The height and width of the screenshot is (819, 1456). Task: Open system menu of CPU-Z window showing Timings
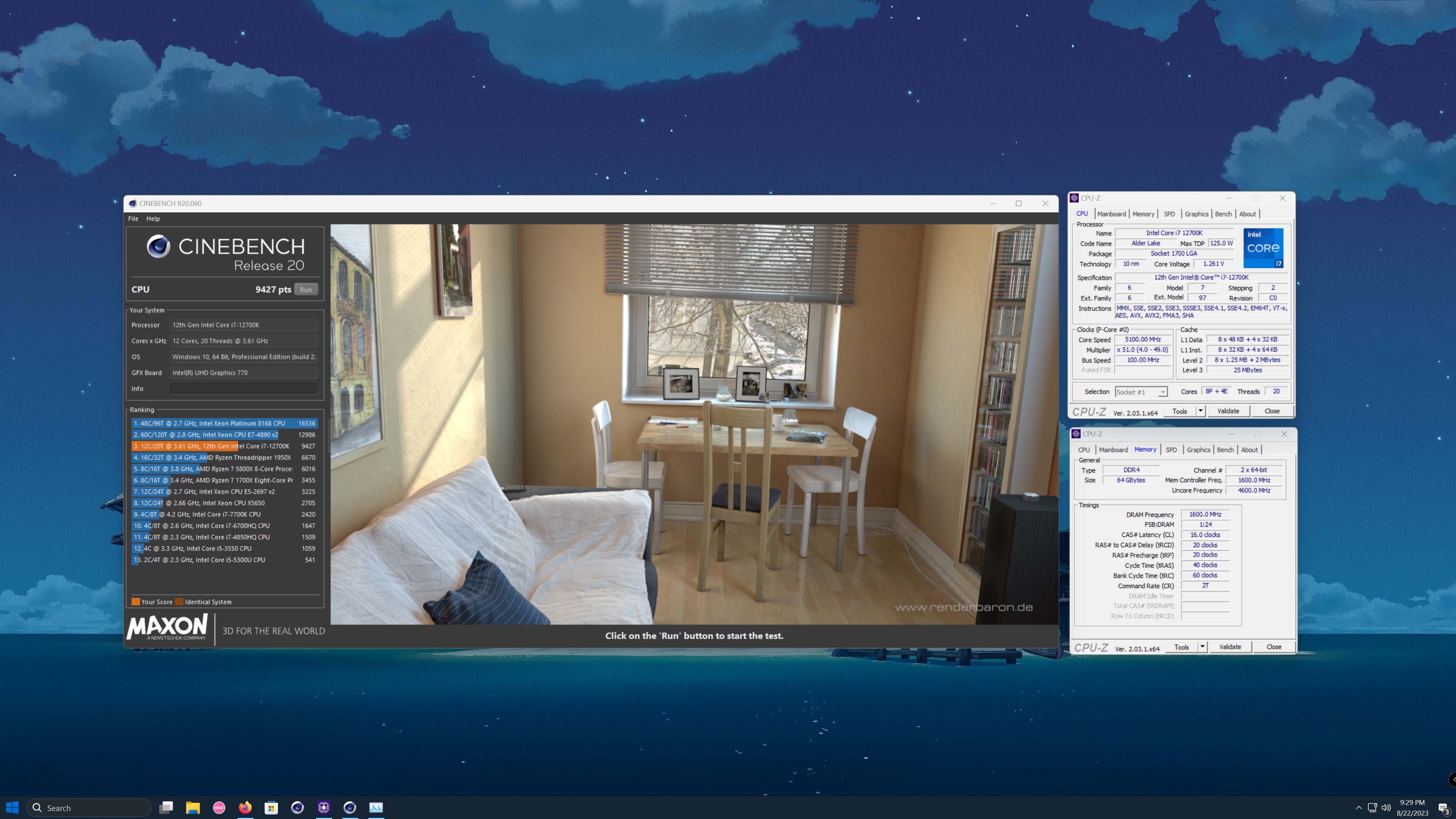[1076, 433]
